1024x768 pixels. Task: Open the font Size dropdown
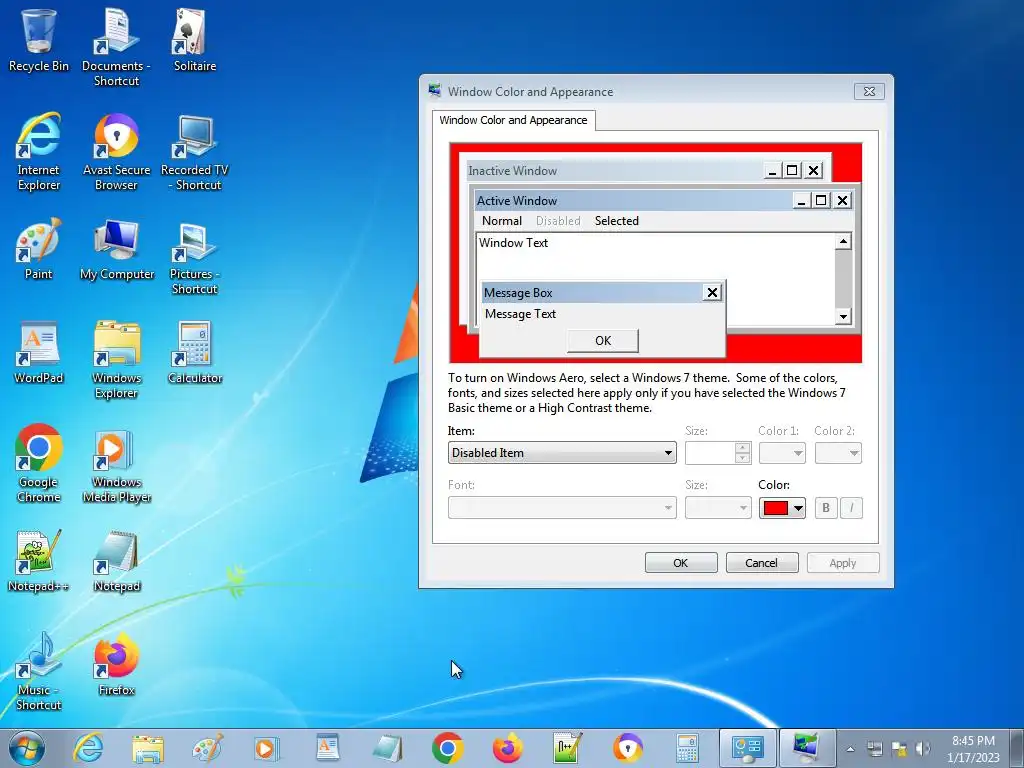coord(718,507)
